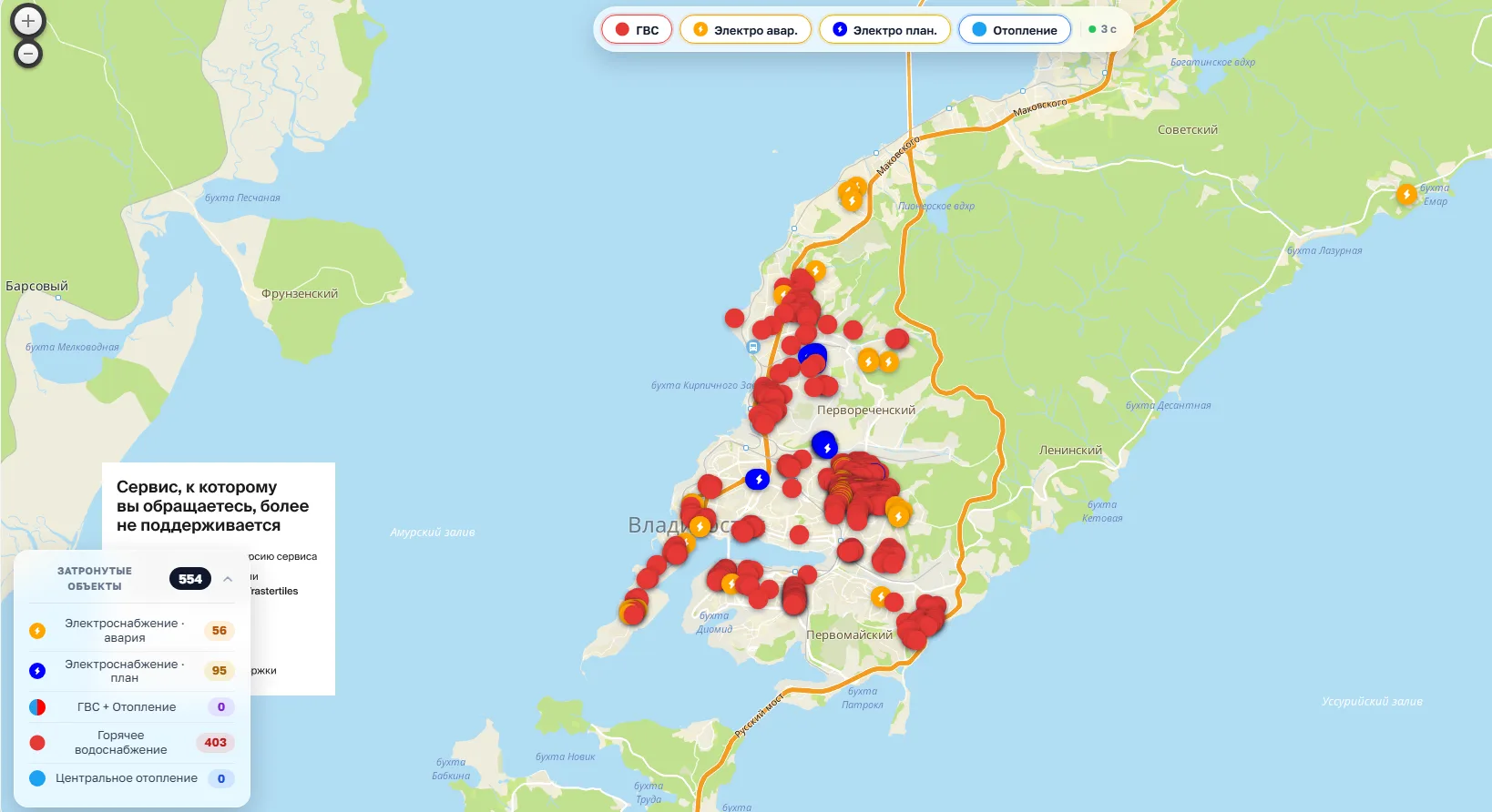This screenshot has width=1492, height=812.
Task: Collapse the Затронутые объекты panel
Action: [228, 579]
